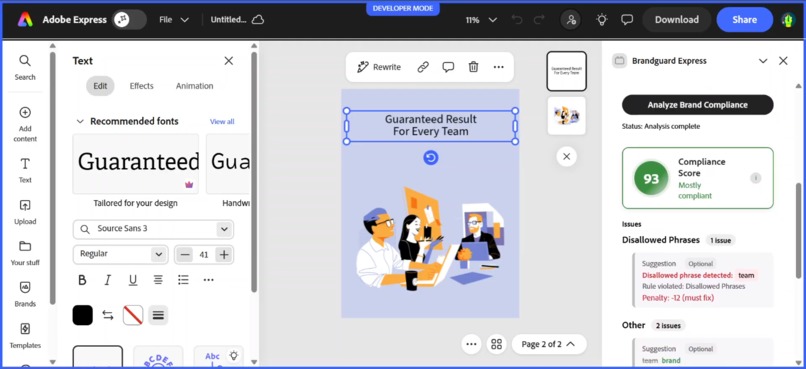Toggle the switch next to Adobe Express
806x369 pixels.
(x=129, y=20)
